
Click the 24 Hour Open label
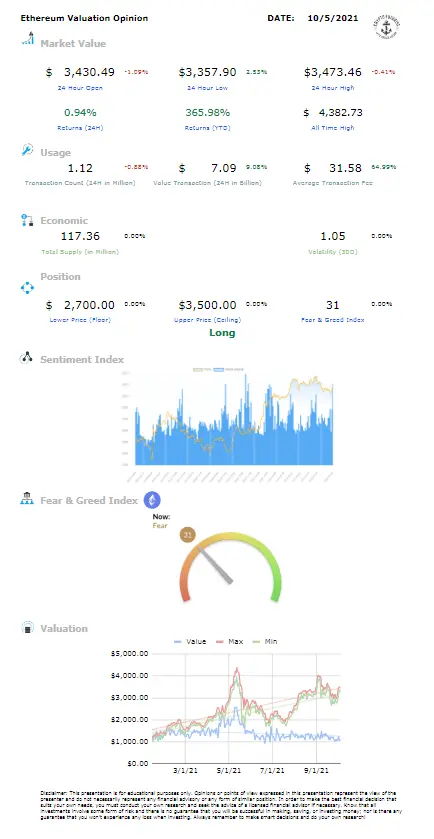pos(80,88)
